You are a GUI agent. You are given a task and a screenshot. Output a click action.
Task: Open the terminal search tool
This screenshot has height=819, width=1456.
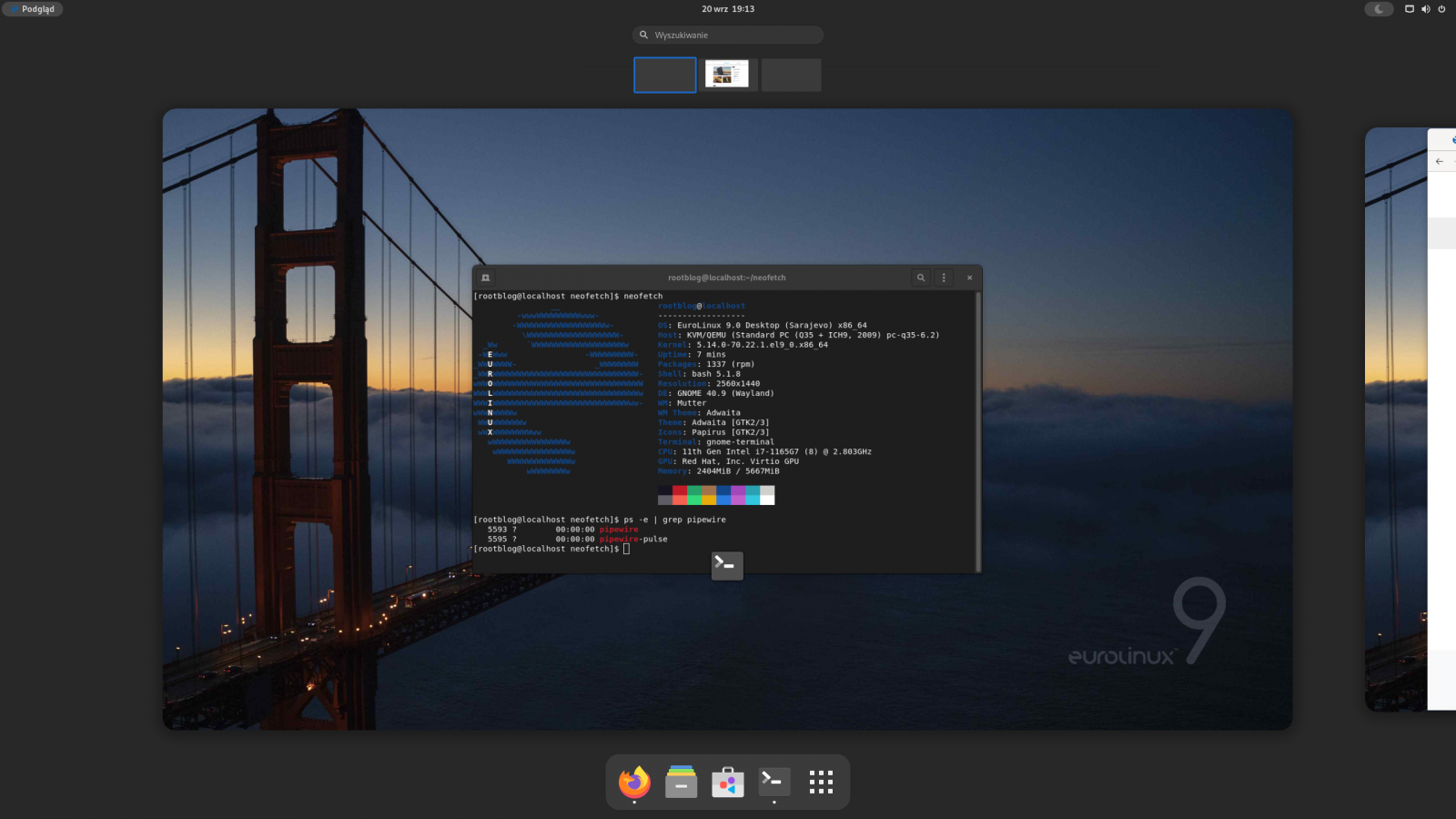point(921,278)
